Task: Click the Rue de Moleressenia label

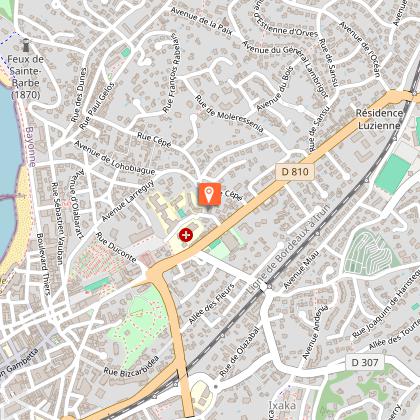Action: click(x=229, y=113)
